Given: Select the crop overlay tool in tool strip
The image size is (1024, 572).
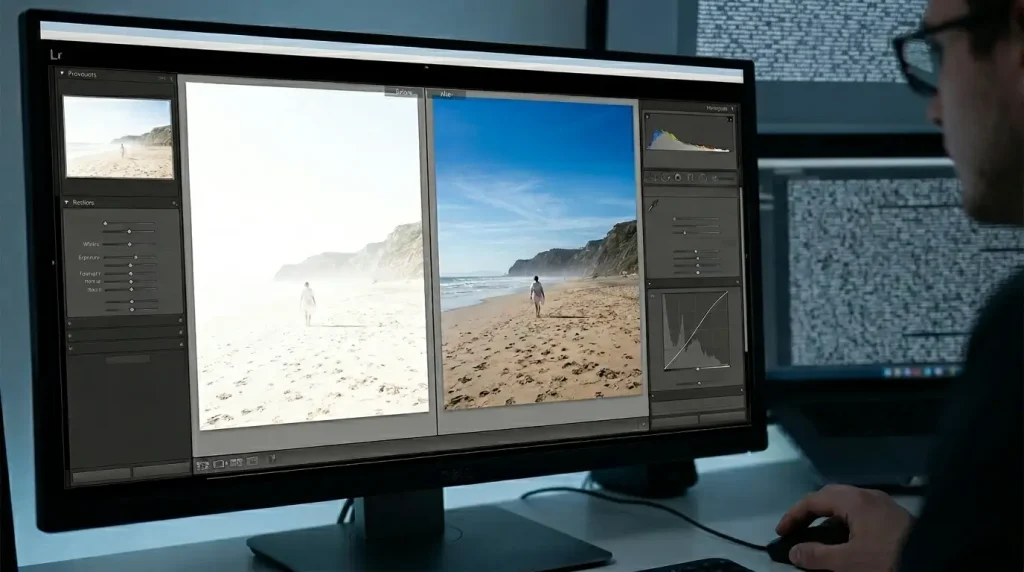Looking at the screenshot, I should tap(650, 178).
